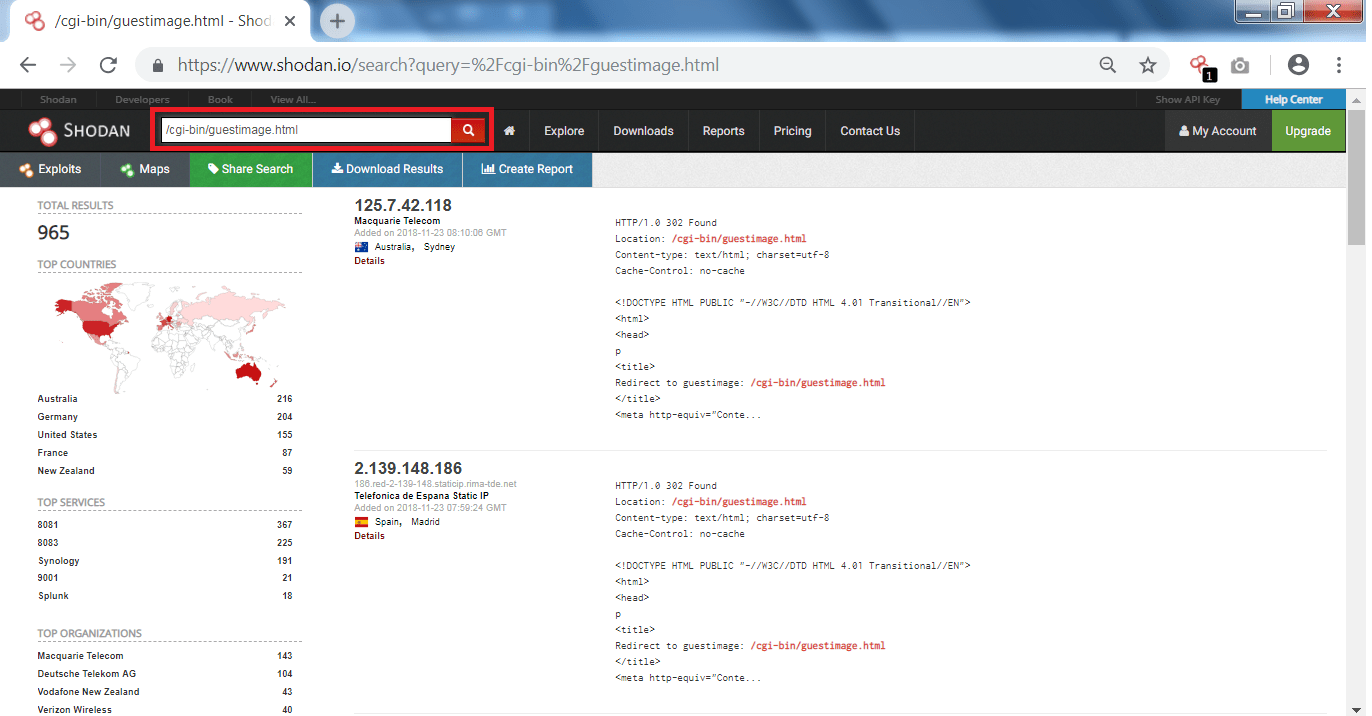The height and width of the screenshot is (716, 1372).
Task: Open result IP 125.7.42.118
Action: [403, 206]
